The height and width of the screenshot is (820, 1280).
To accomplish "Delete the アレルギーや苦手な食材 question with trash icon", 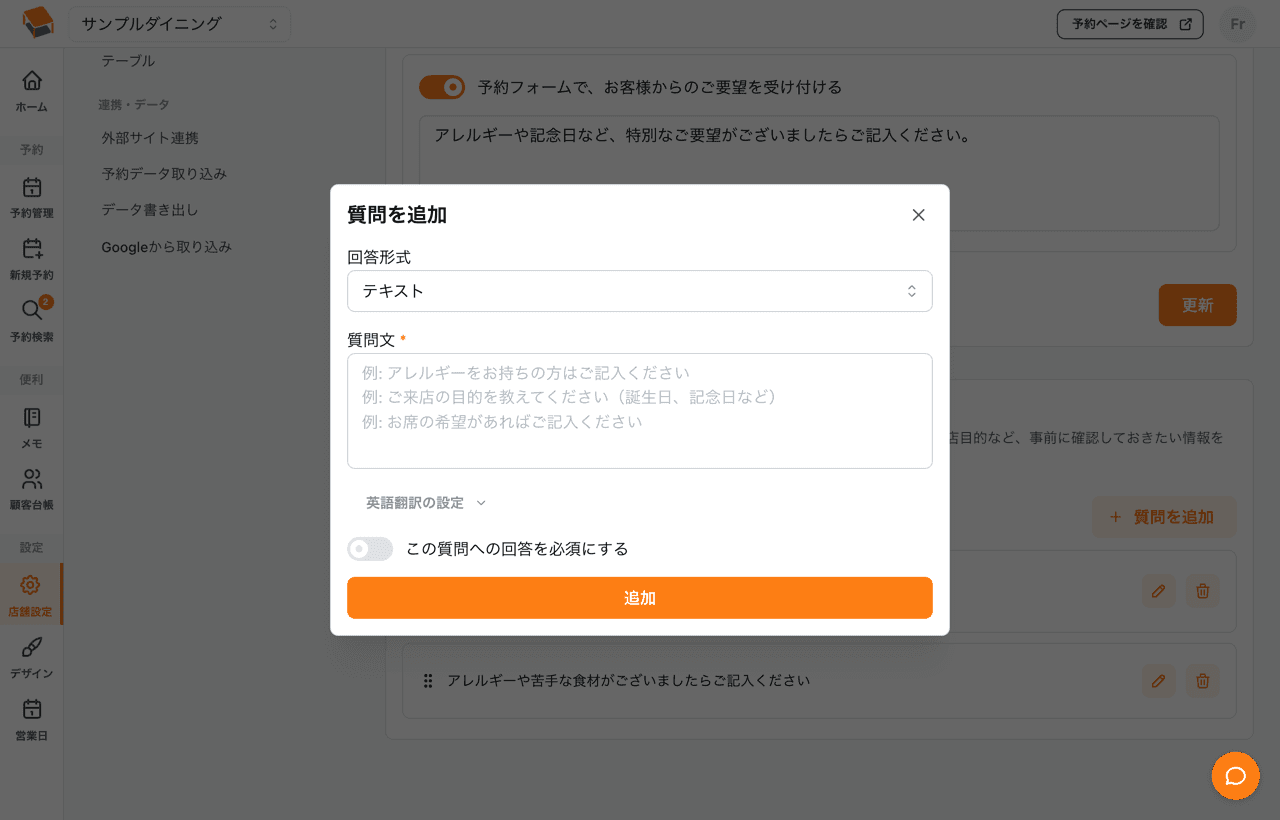I will pos(1203,681).
